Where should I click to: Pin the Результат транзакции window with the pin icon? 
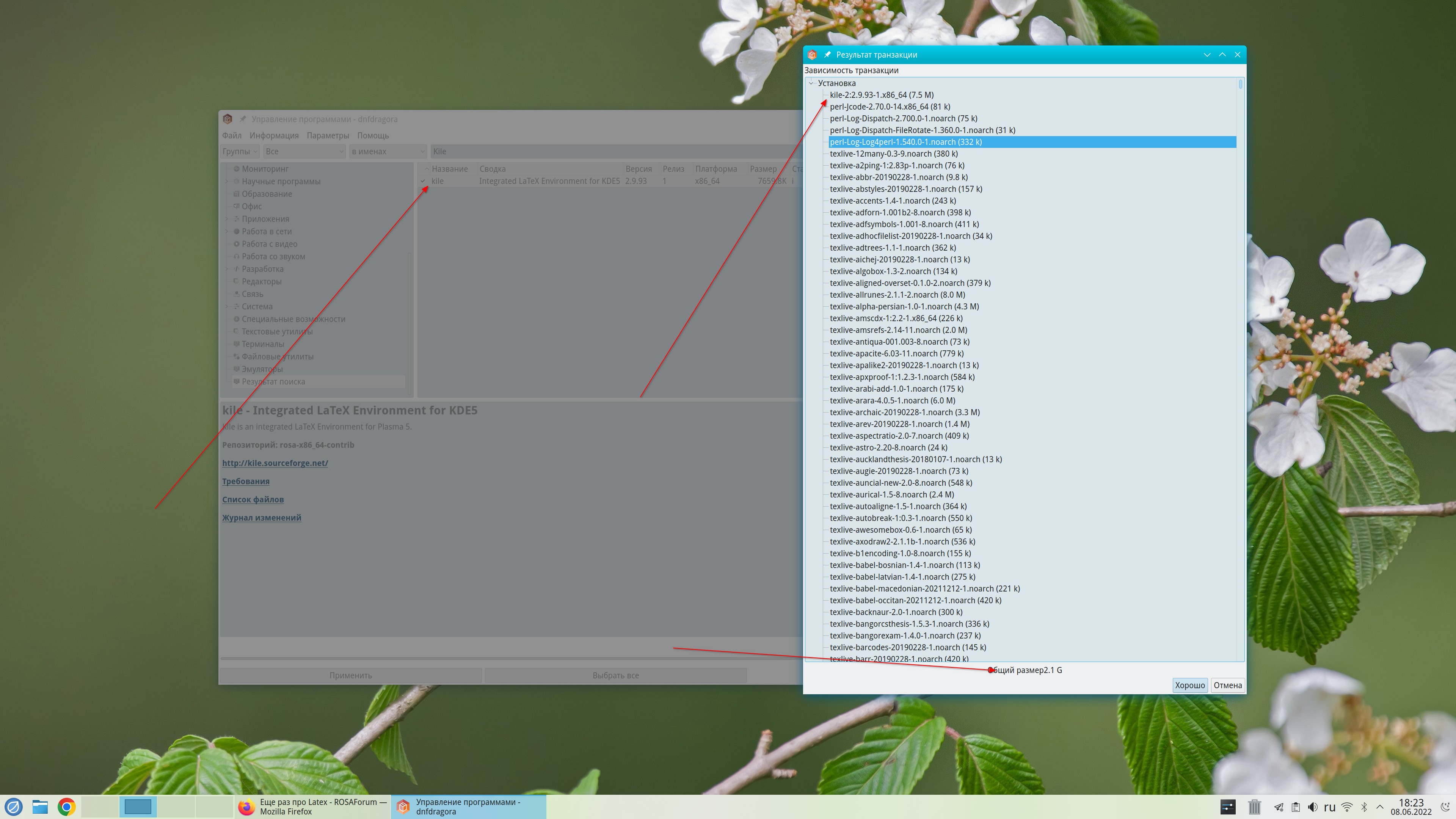[827, 55]
